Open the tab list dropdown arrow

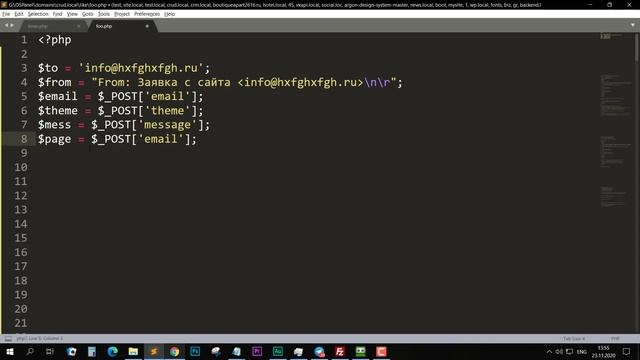(633, 25)
